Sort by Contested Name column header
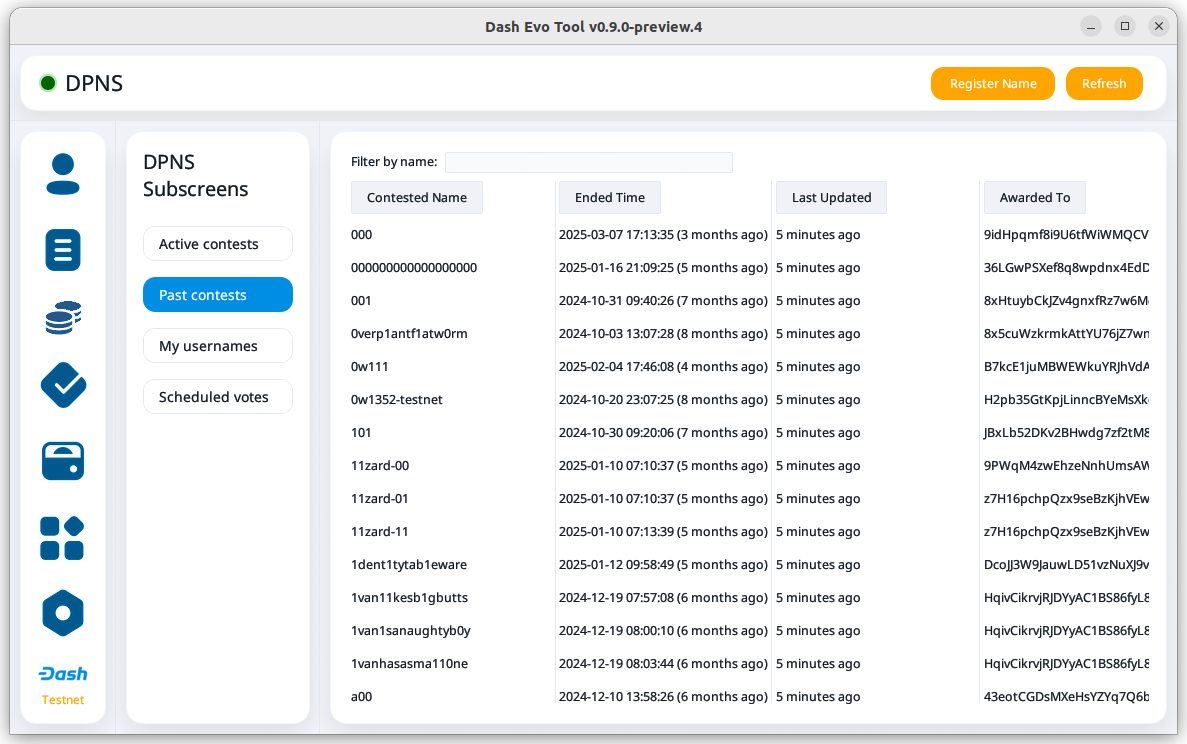This screenshot has height=744, width=1187. (x=417, y=198)
